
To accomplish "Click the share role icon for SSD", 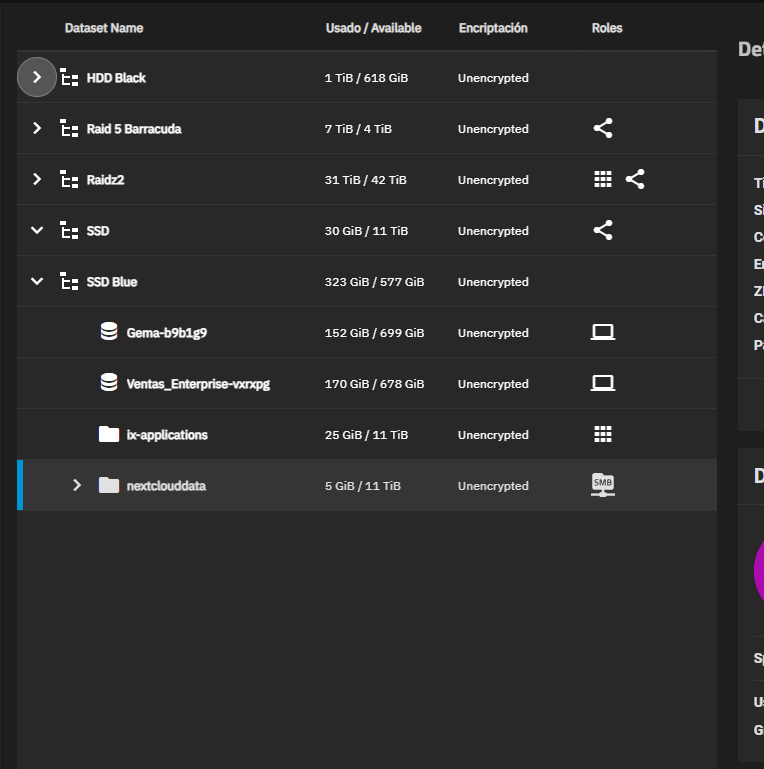I will click(603, 230).
